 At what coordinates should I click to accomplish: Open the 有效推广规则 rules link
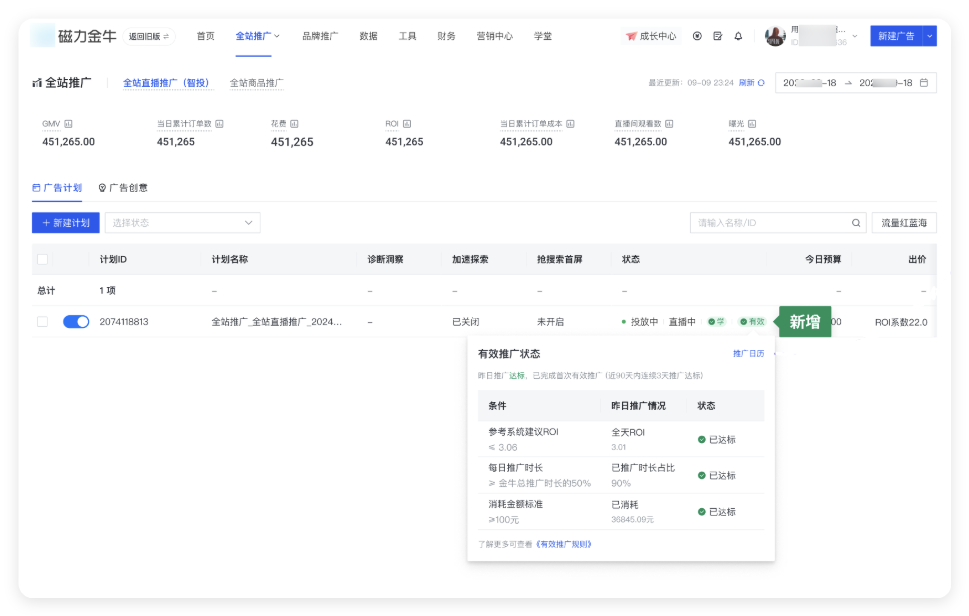tap(563, 545)
